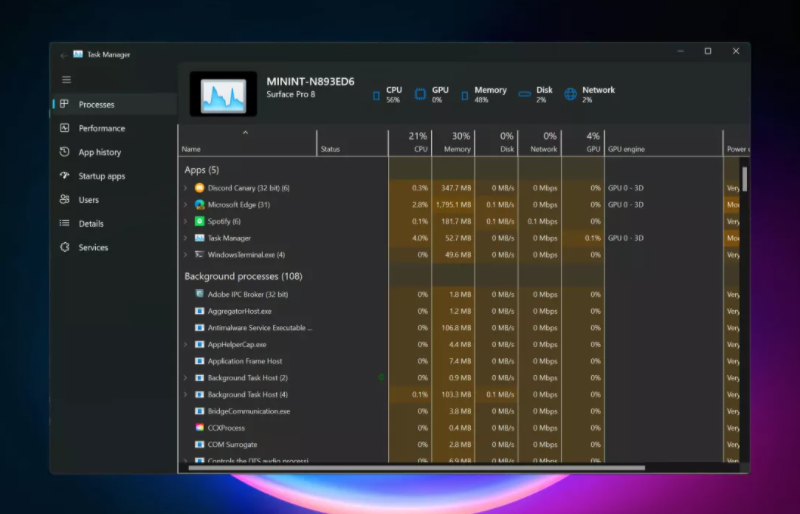Click the App history clock icon
Image resolution: width=800 pixels, height=514 pixels.
pos(64,152)
